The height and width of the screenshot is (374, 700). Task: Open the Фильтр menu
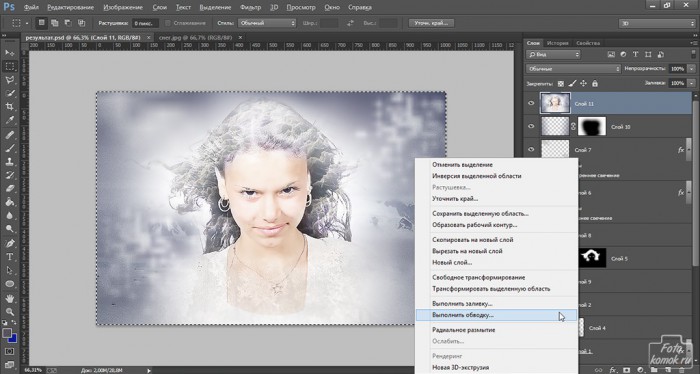coord(250,7)
